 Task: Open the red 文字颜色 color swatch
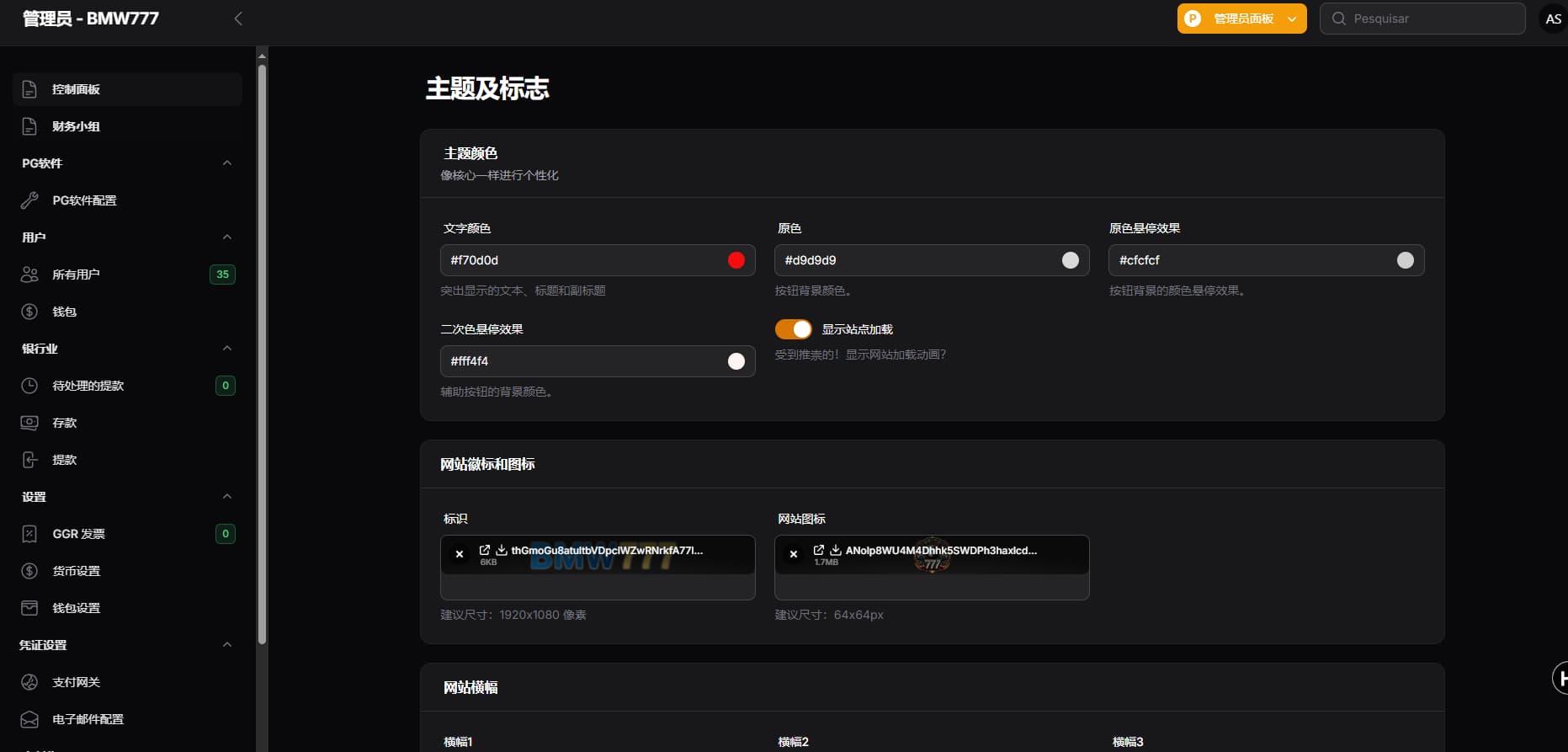tap(736, 260)
